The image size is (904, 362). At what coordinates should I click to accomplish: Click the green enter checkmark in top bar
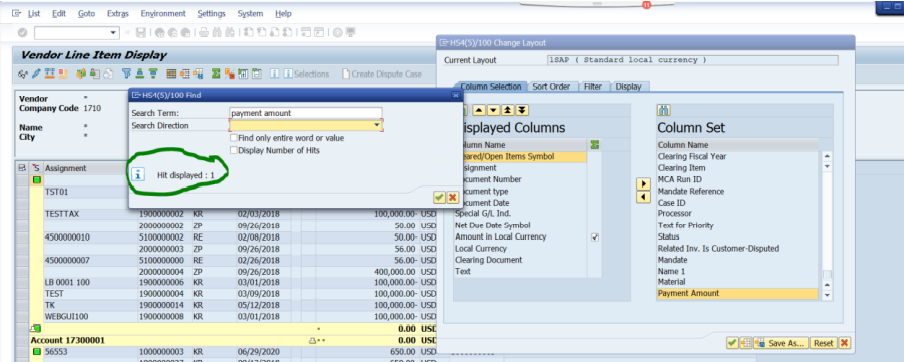coord(22,33)
